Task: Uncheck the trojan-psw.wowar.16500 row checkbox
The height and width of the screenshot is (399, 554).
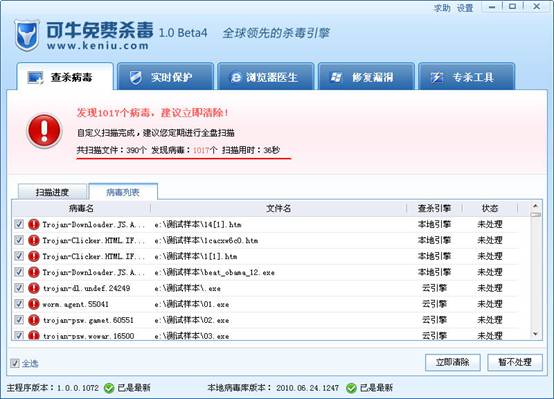Action: point(19,335)
